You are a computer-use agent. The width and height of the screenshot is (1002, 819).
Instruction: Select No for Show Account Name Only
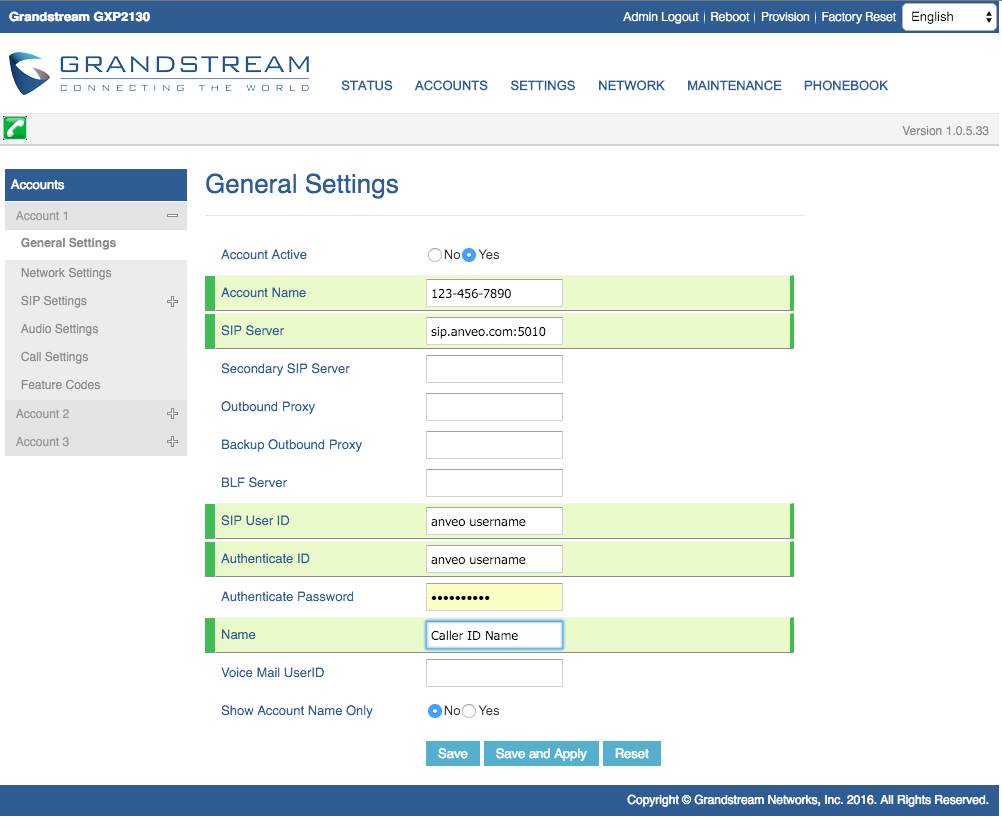435,711
